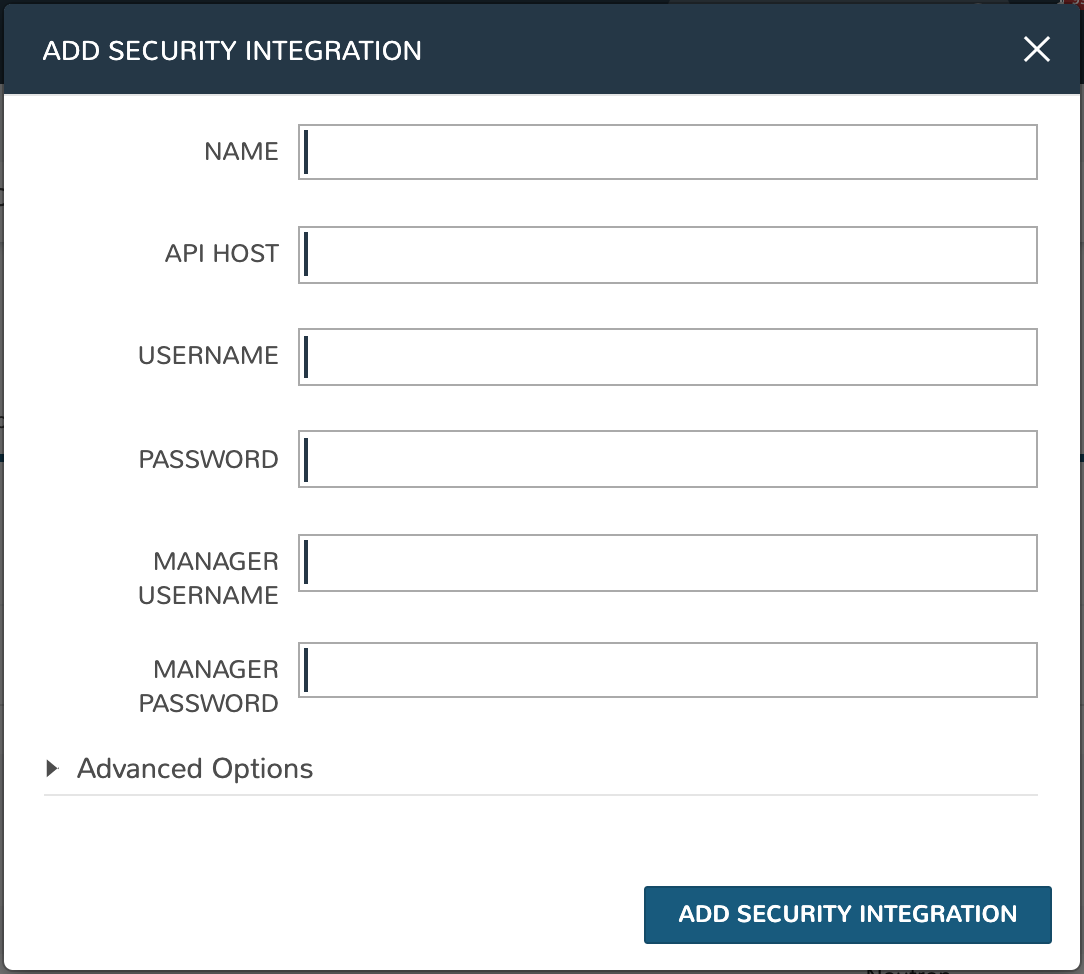
Task: Click the MANAGER USERNAME label
Action: (208, 578)
